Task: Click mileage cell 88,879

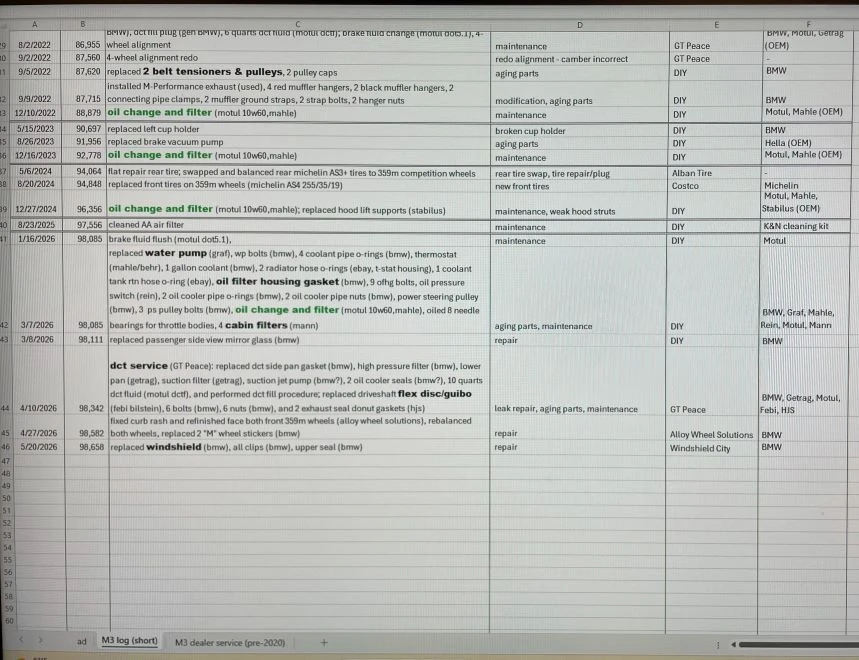Action: [x=83, y=113]
